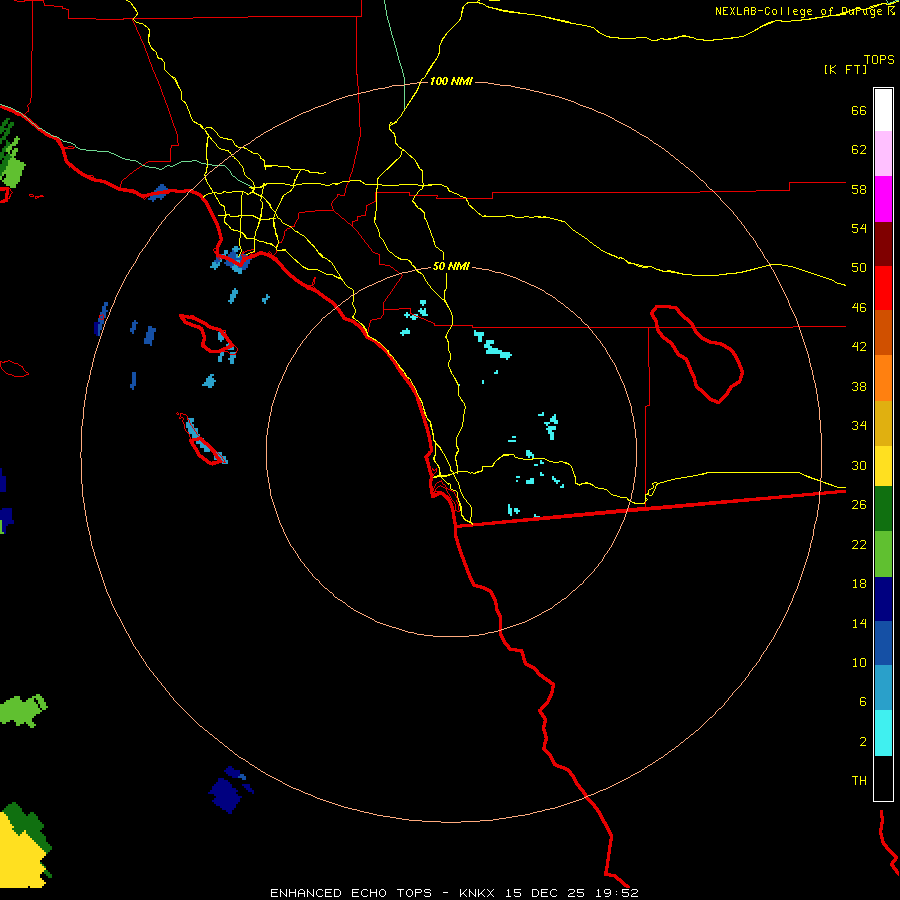Image resolution: width=900 pixels, height=900 pixels.
Task: Click the legend value 50
Action: click(x=859, y=268)
